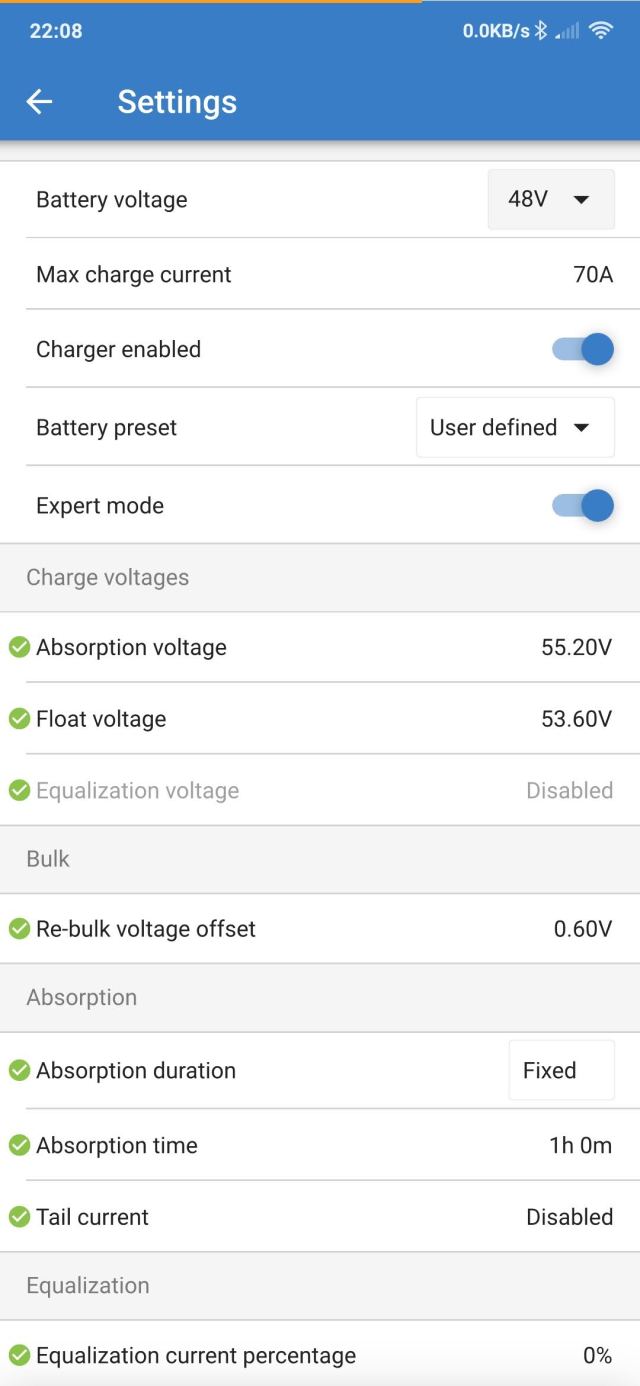Image resolution: width=640 pixels, height=1386 pixels.
Task: Click green check beside Equalization current percentage
Action: tap(19, 1355)
